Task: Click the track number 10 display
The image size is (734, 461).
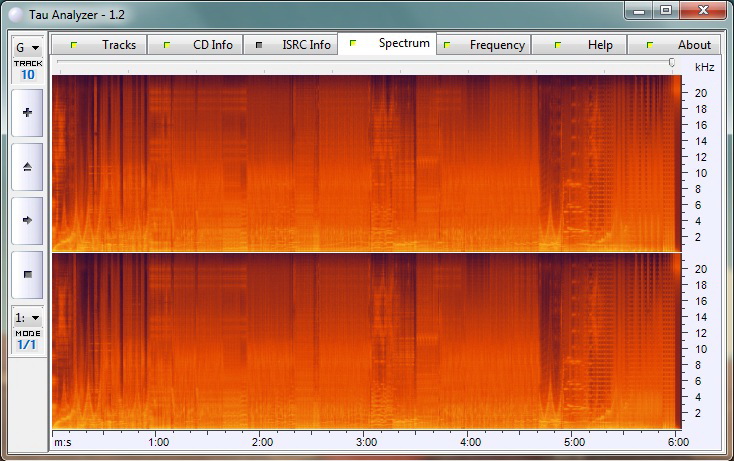Action: click(x=28, y=75)
